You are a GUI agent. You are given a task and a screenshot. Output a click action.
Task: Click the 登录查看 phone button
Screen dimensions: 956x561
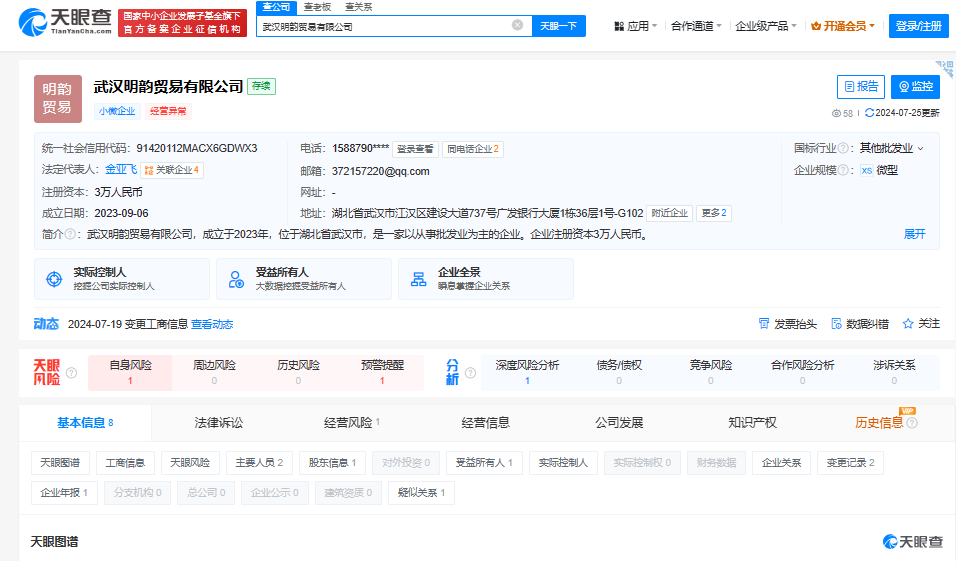pos(415,149)
